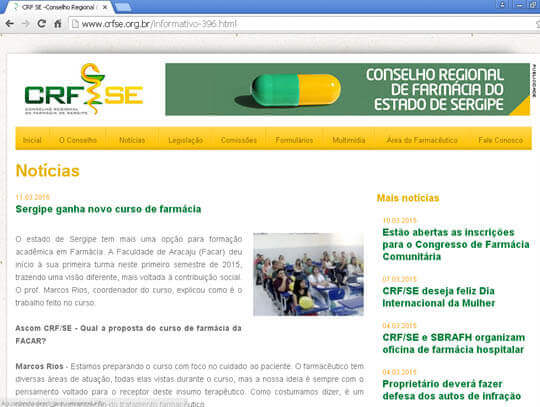Click the Conselho Regional de Farmácia banner
The height and width of the screenshot is (407, 540).
[347, 89]
